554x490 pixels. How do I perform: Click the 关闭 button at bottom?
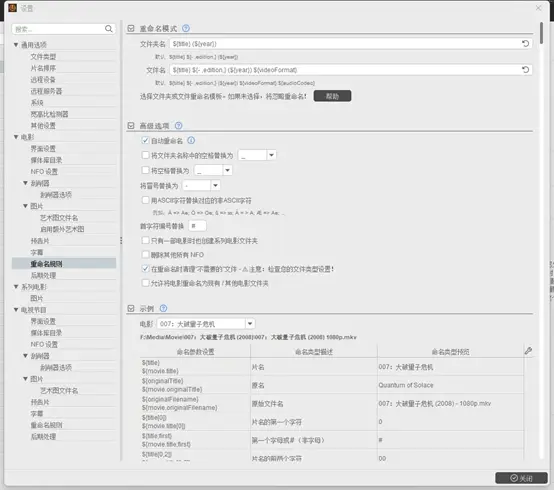(x=521, y=478)
